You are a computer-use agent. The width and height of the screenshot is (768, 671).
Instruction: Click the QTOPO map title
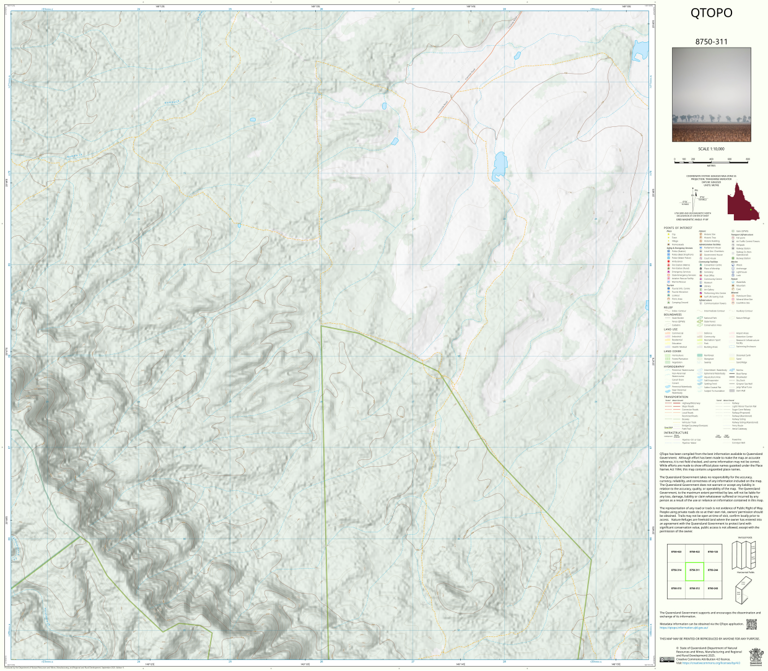(x=711, y=13)
